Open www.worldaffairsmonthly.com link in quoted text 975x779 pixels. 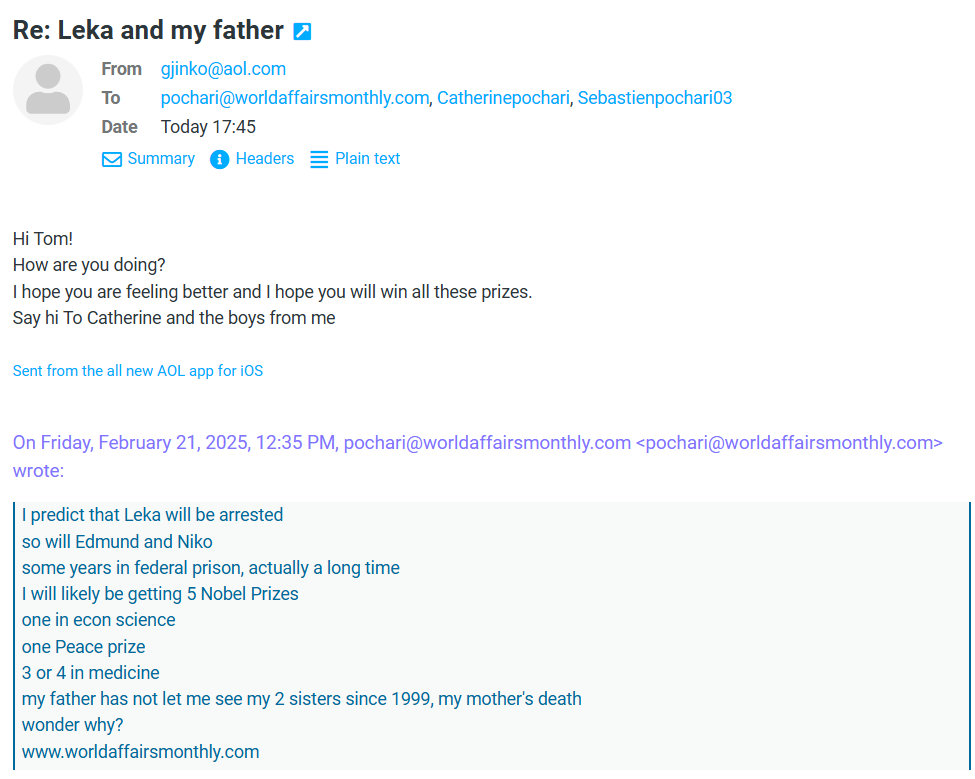tap(140, 751)
